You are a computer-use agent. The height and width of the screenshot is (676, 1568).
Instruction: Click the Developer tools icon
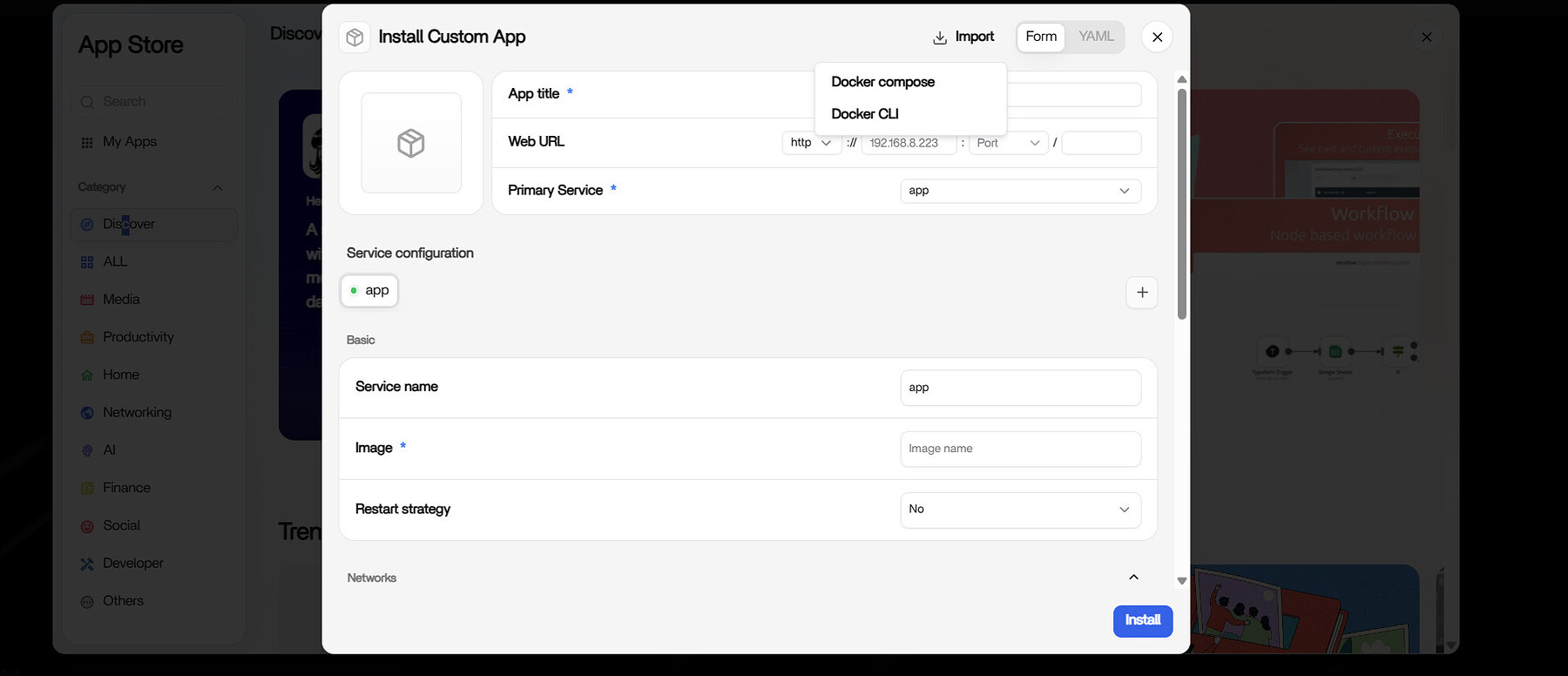pyautogui.click(x=87, y=564)
